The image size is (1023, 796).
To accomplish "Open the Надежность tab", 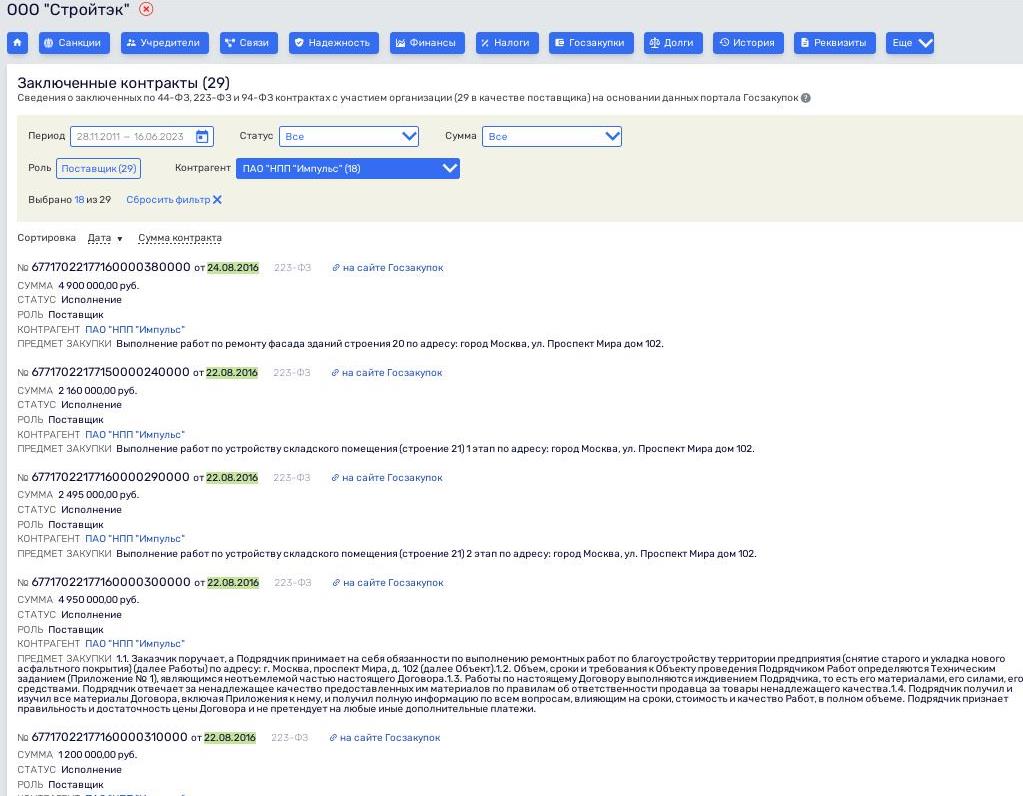I will tap(333, 42).
